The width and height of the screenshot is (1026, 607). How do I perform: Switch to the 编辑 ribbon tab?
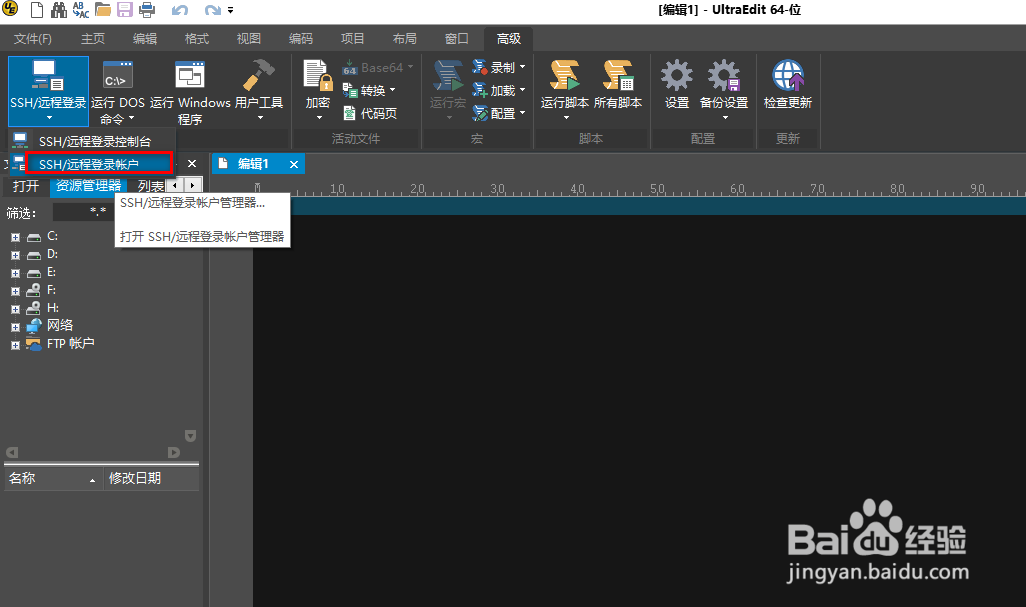(145, 39)
